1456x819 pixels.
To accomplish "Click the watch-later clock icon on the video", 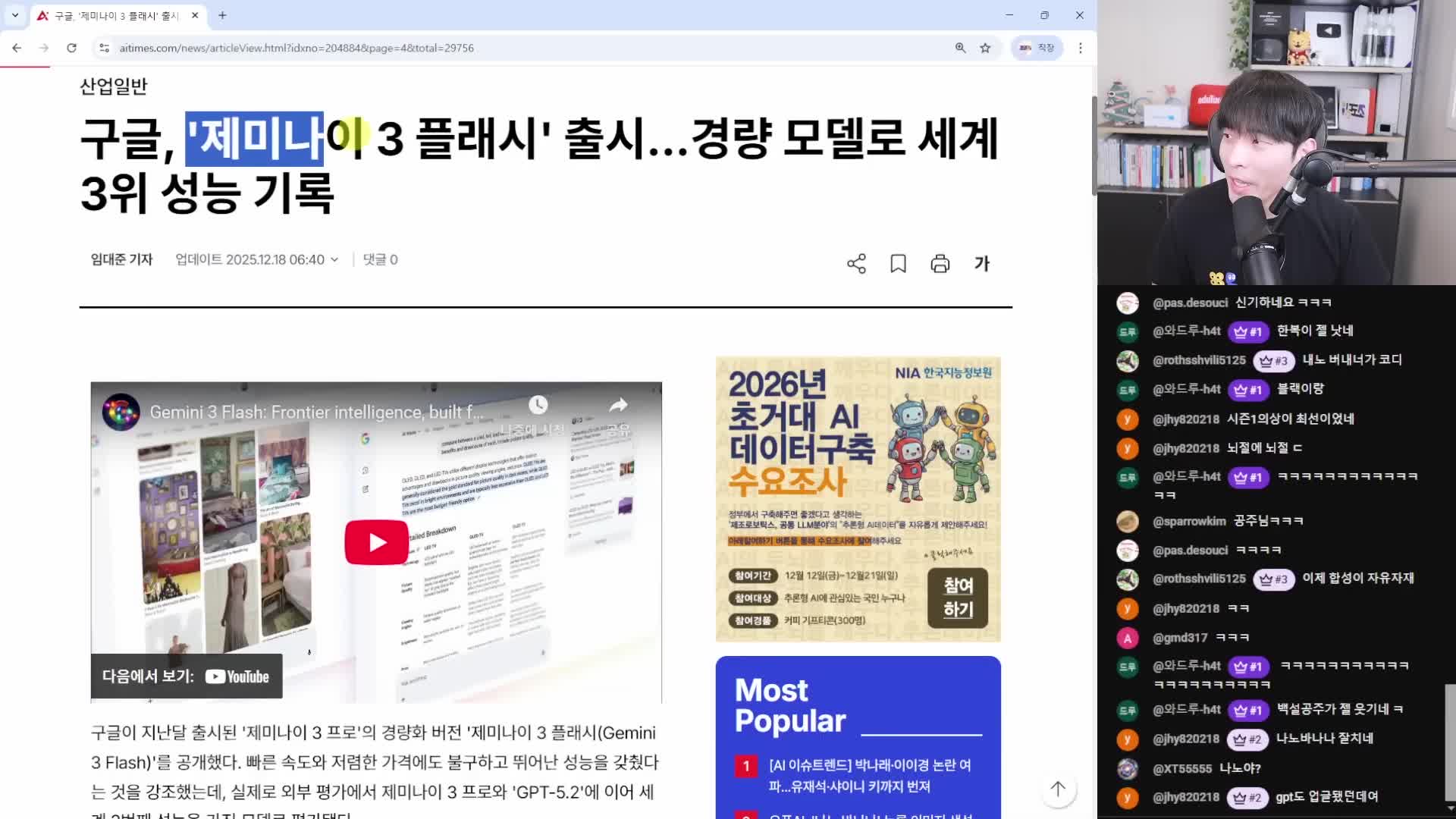I will [538, 406].
